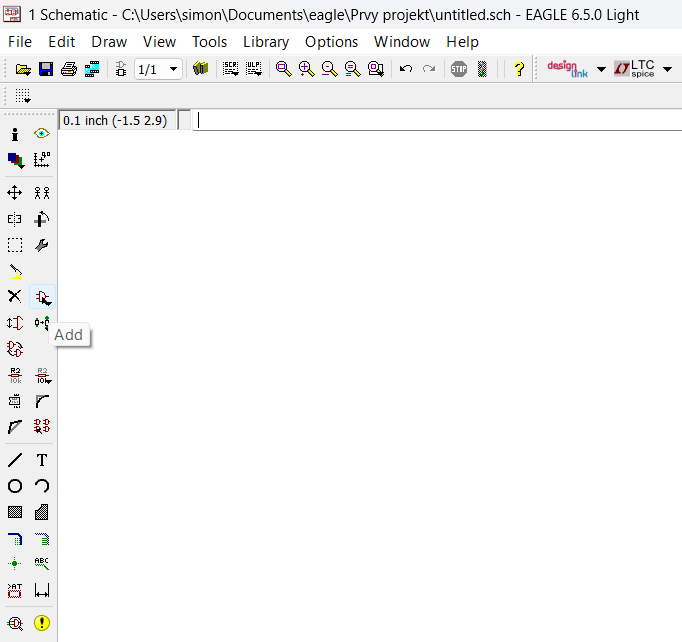Open the Draw menu
The height and width of the screenshot is (642, 682).
[x=109, y=42]
